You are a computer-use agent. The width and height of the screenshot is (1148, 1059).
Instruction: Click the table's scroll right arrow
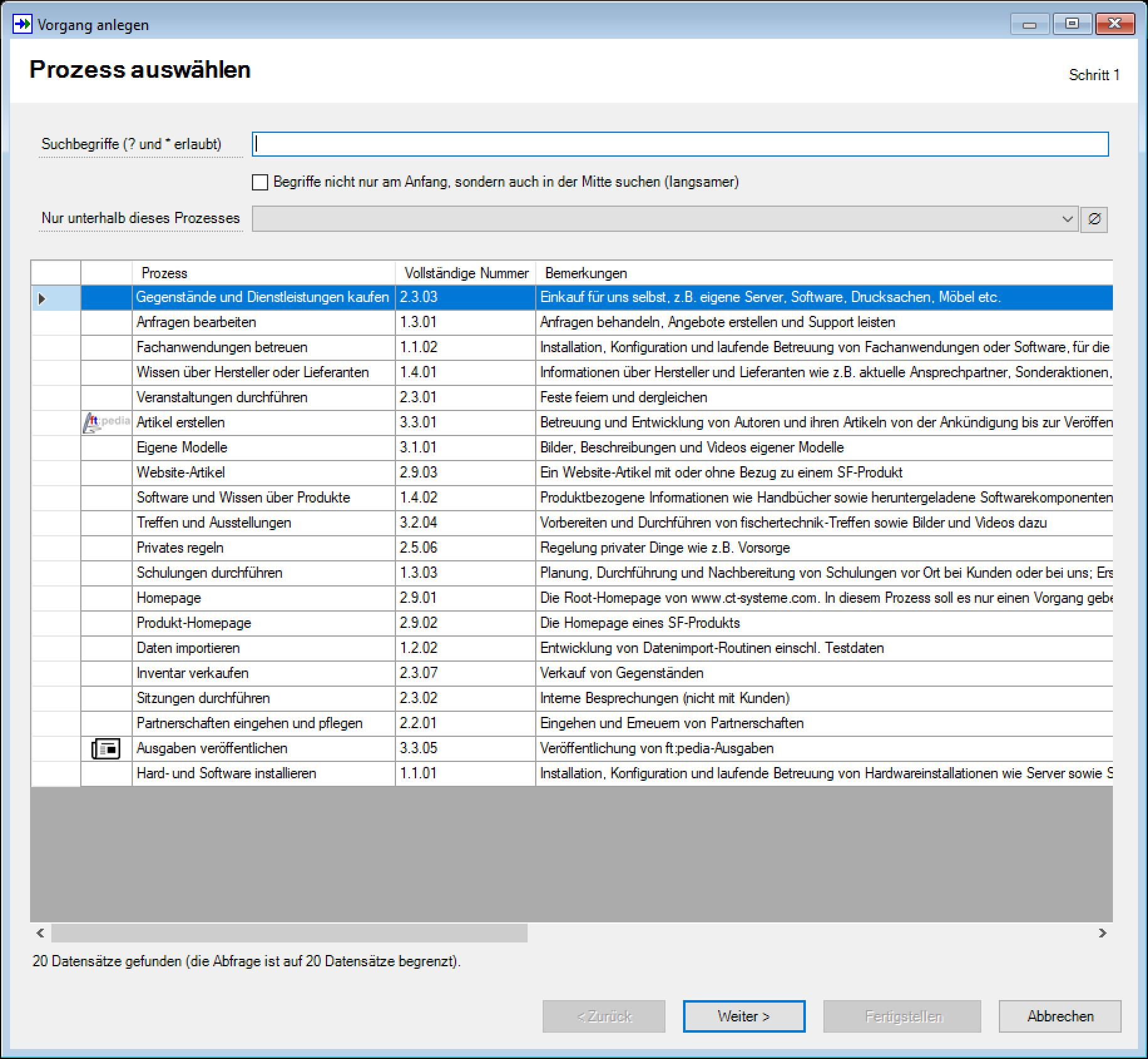pyautogui.click(x=1103, y=933)
